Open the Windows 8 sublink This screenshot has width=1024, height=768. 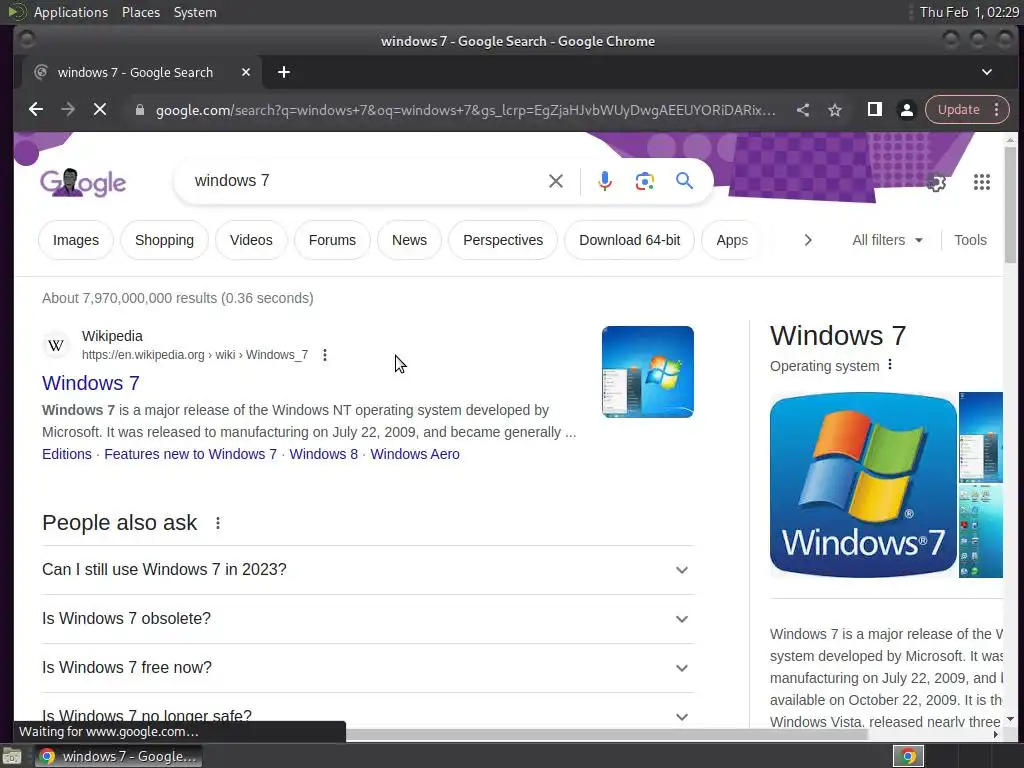tap(324, 454)
